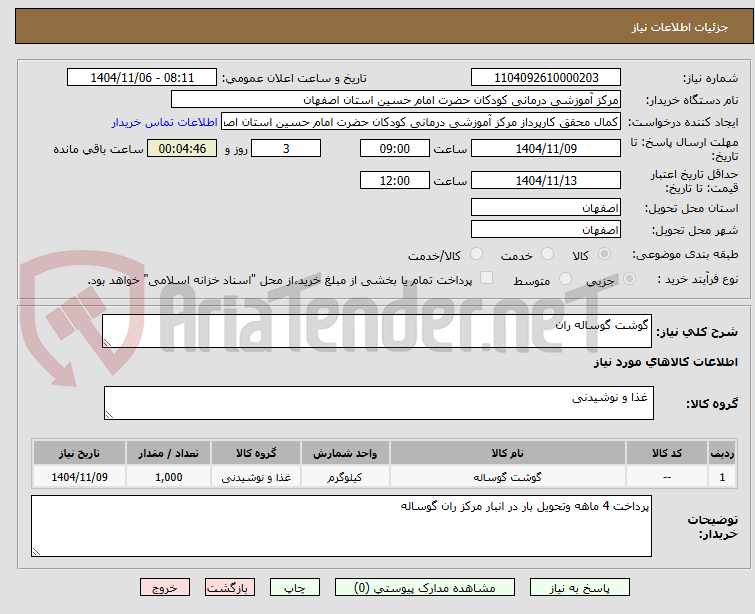Click the days remaining field showing 3

click(x=286, y=148)
